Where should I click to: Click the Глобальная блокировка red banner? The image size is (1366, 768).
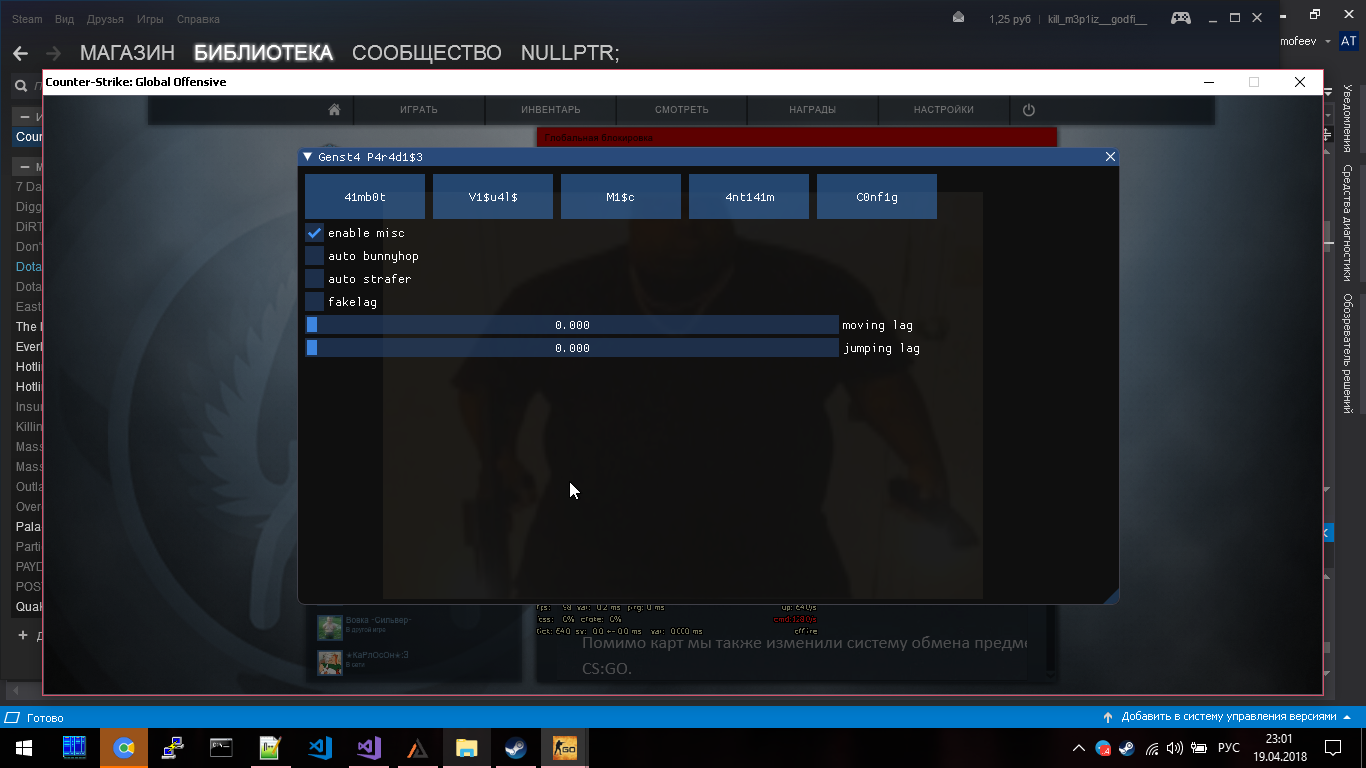(x=797, y=137)
